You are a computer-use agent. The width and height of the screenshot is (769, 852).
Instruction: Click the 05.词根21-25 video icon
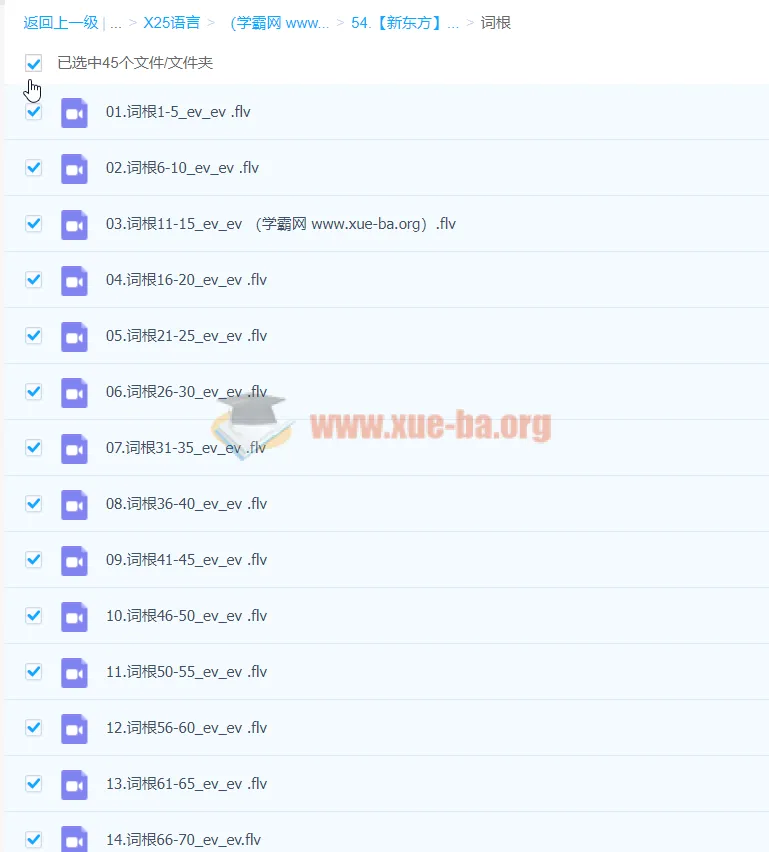pyautogui.click(x=74, y=336)
